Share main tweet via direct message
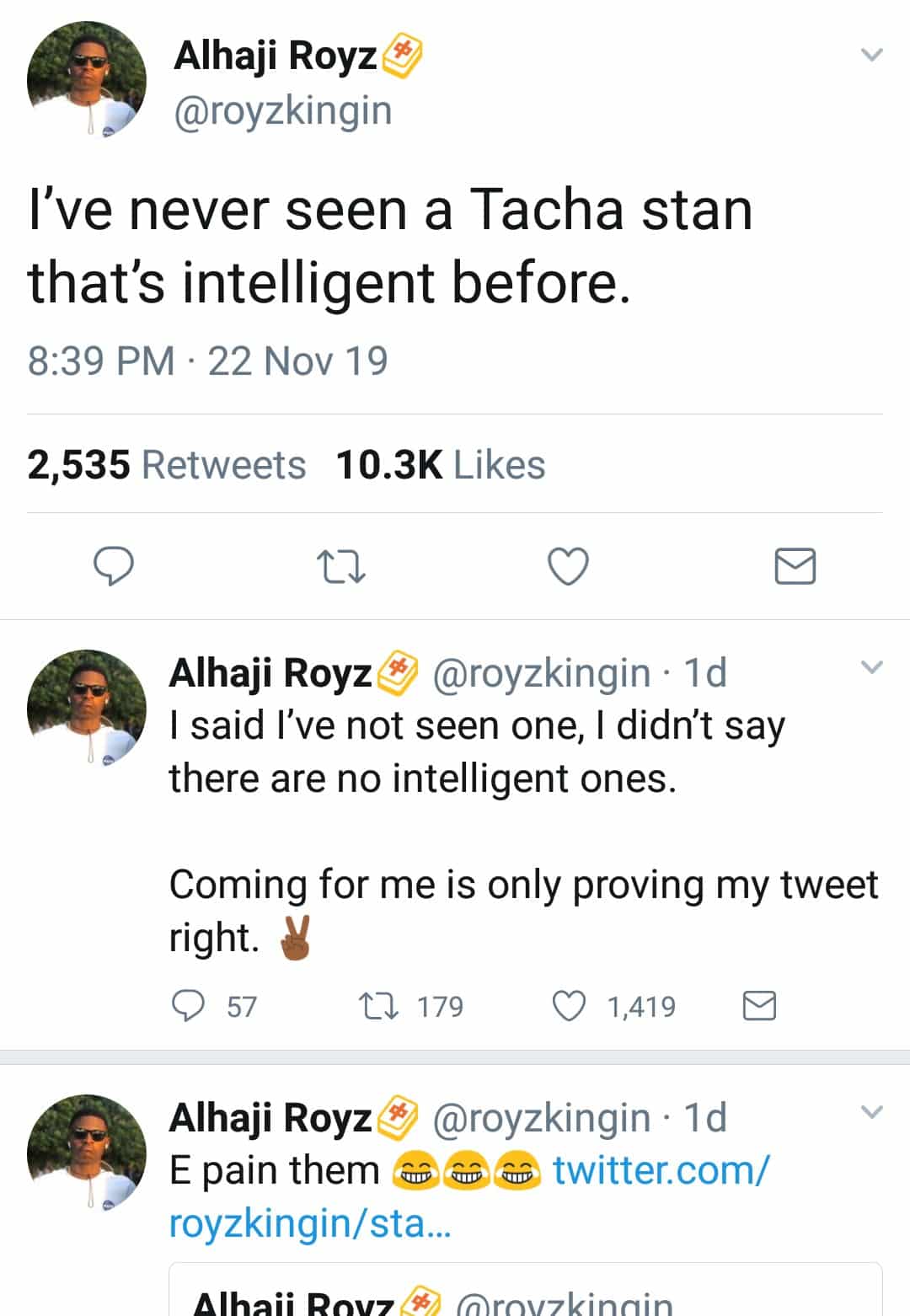The height and width of the screenshot is (1316, 910). [x=795, y=565]
